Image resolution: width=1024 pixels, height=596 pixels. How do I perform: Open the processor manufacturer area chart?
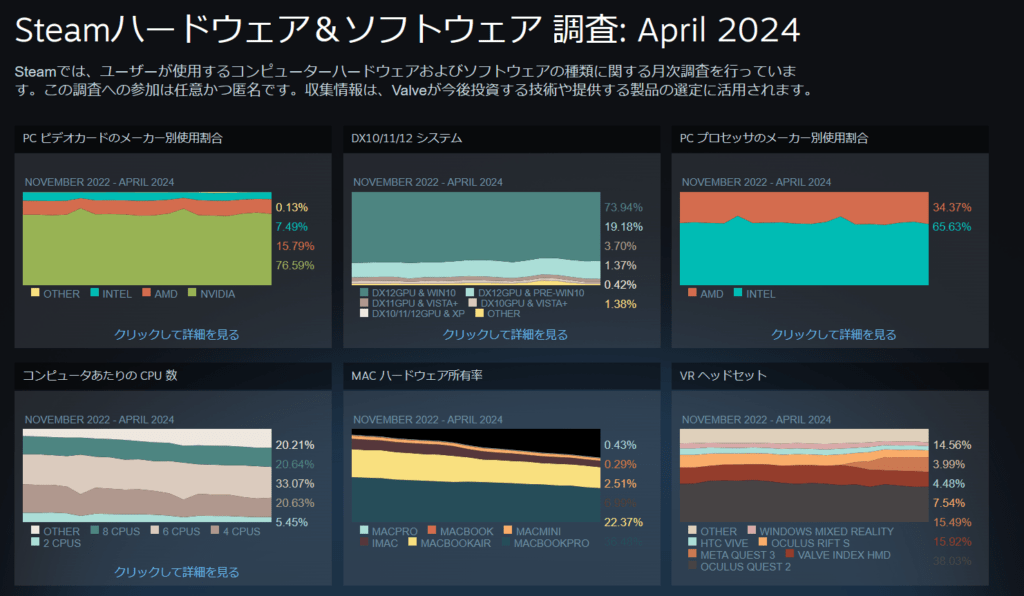tap(804, 238)
